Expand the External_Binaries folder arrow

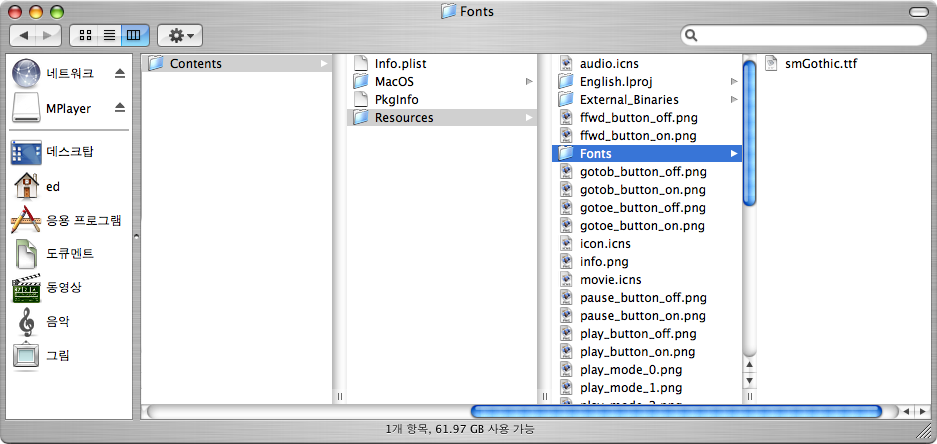pyautogui.click(x=734, y=99)
